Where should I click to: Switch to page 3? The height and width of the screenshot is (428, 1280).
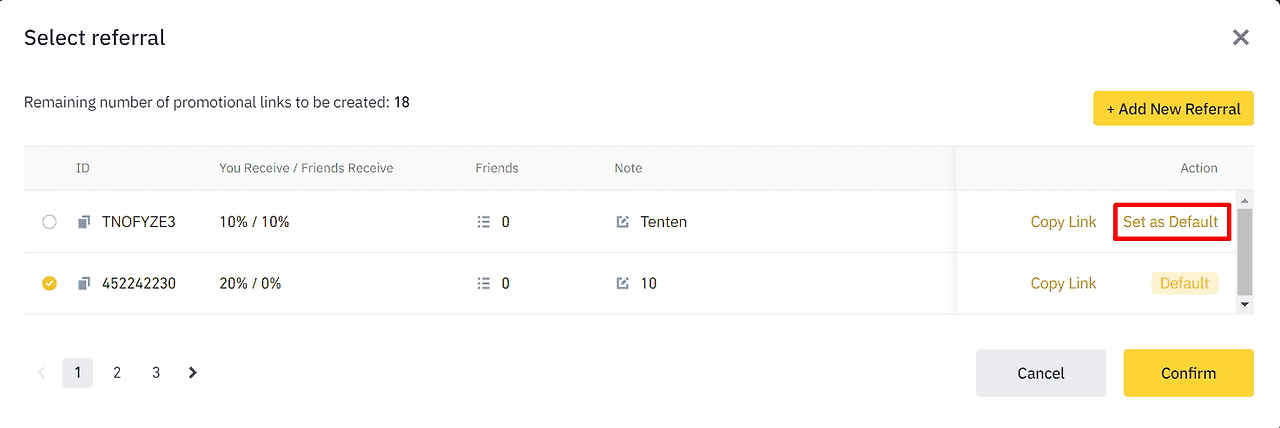click(x=156, y=373)
